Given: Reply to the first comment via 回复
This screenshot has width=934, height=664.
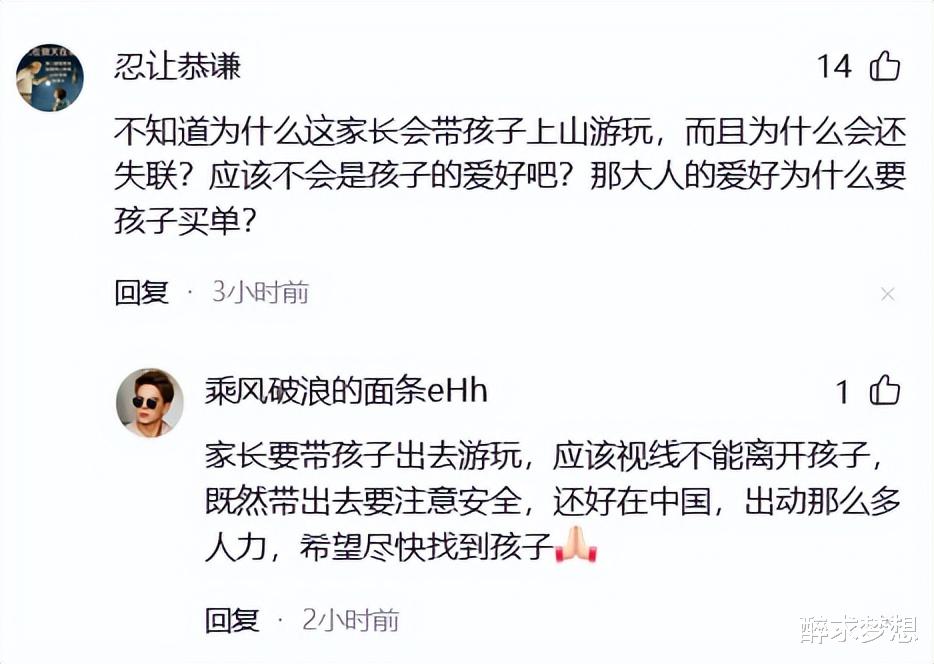Looking at the screenshot, I should coord(142,292).
